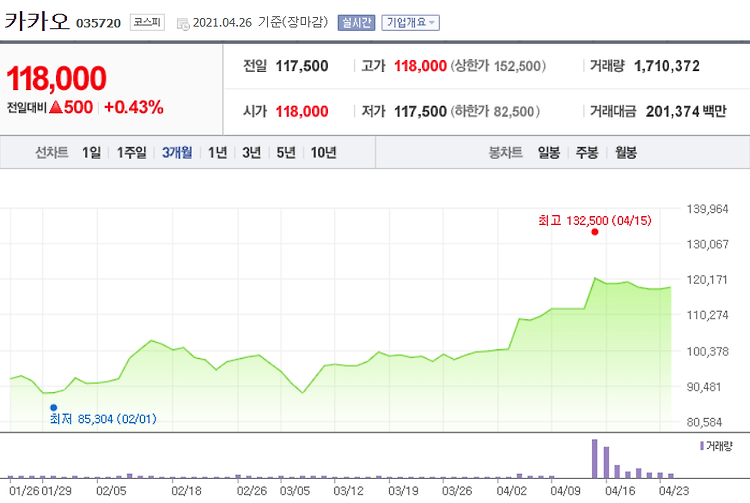Viewport: 750px width, 503px height.
Task: Click the 거래량 1,710,372 value
Action: point(666,66)
